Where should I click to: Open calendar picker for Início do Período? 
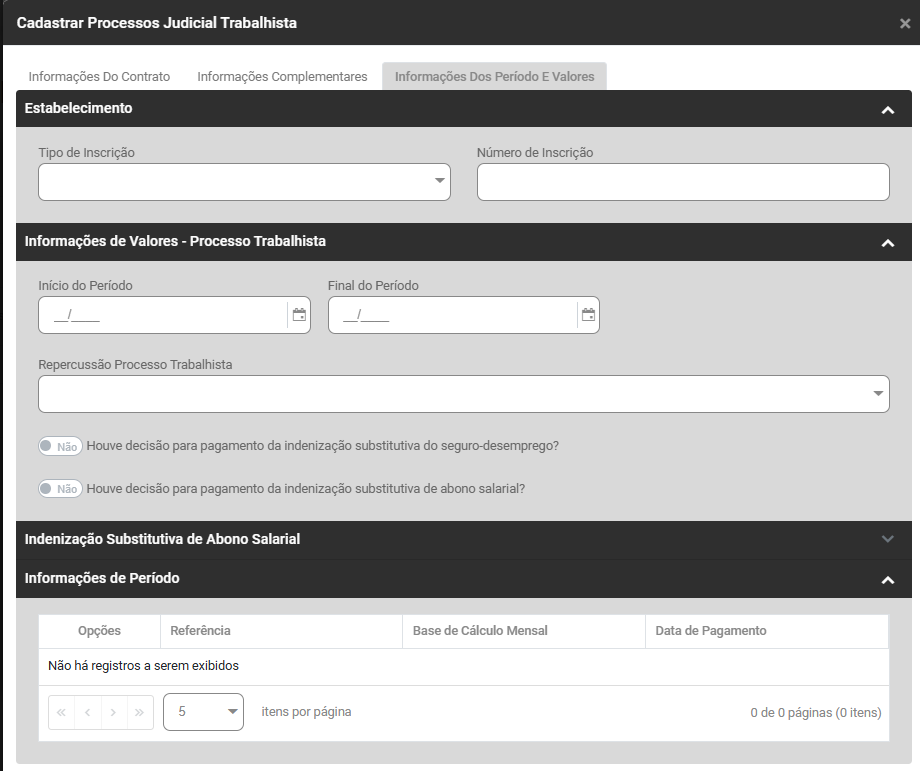click(299, 315)
